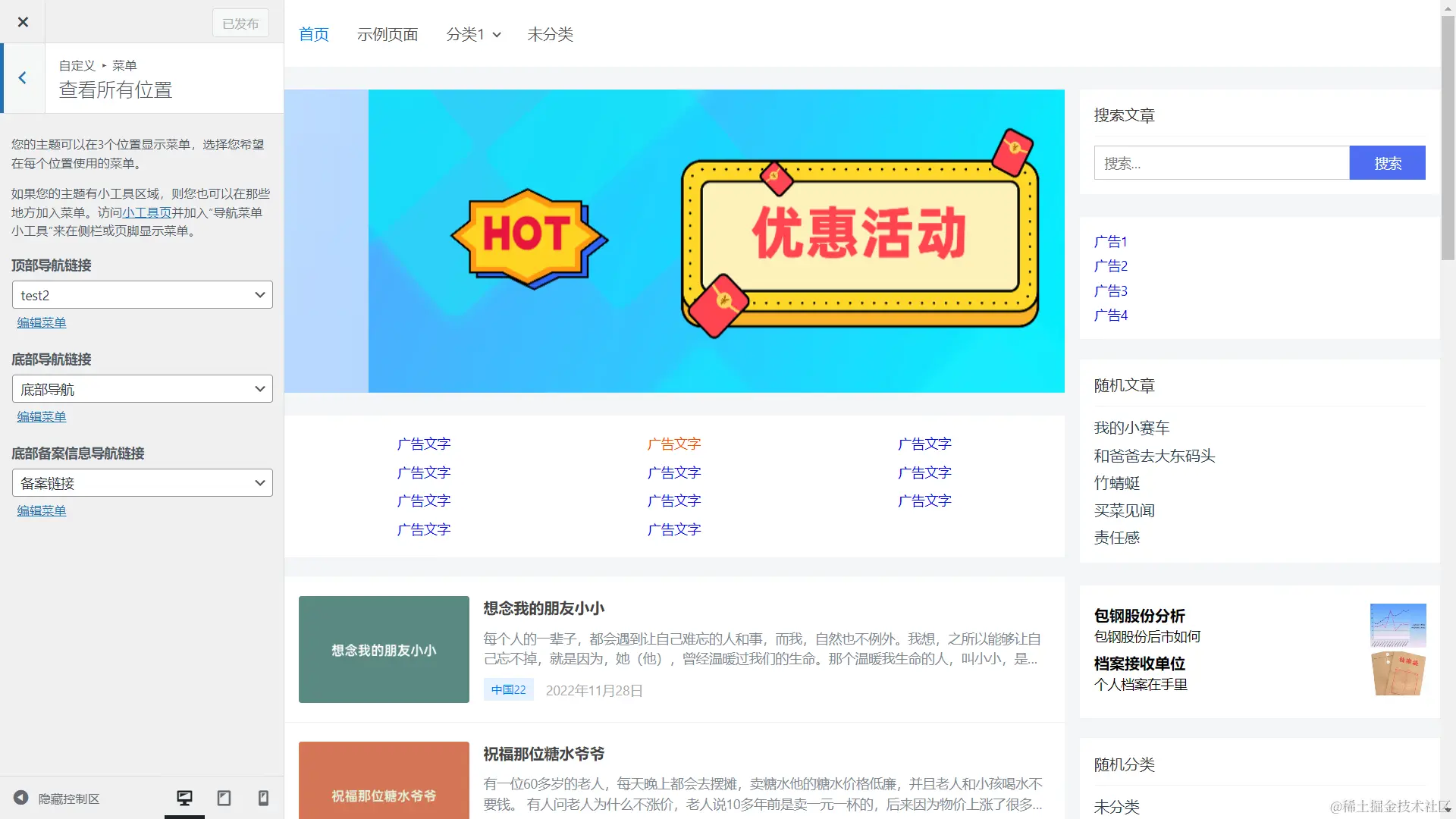1456x819 pixels.
Task: Click 编辑菜单 link under 底部备案信息导航链接
Action: pos(42,510)
